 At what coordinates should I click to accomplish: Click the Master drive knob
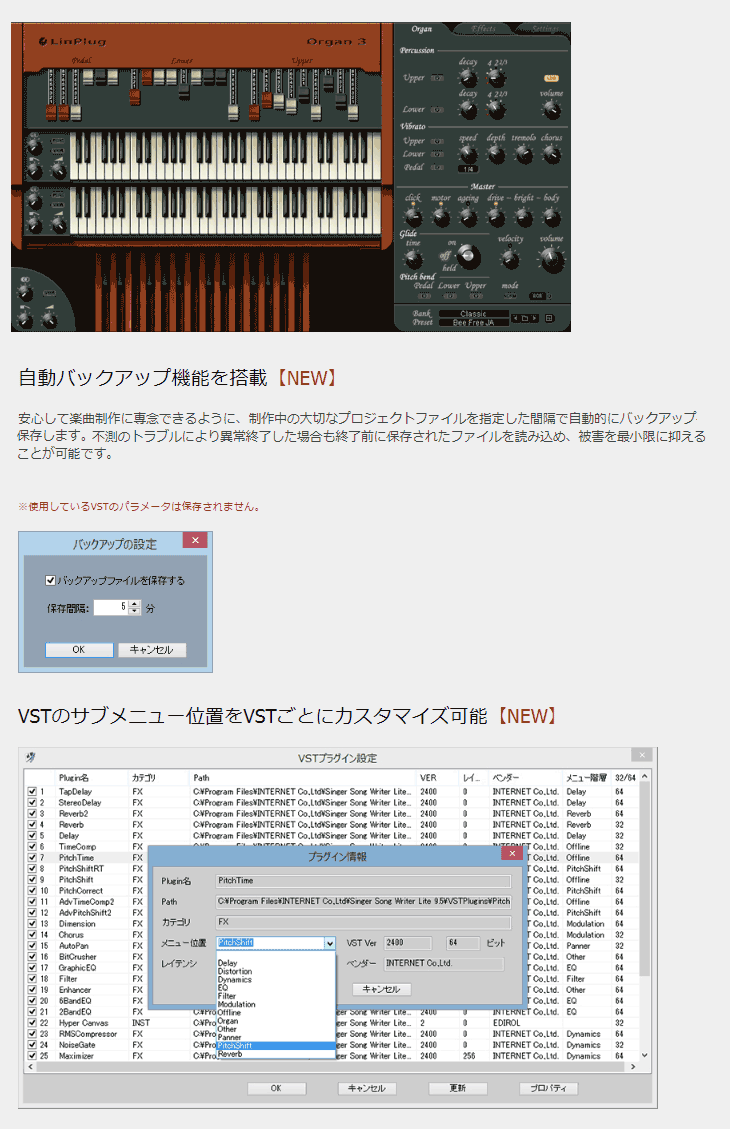pyautogui.click(x=496, y=215)
